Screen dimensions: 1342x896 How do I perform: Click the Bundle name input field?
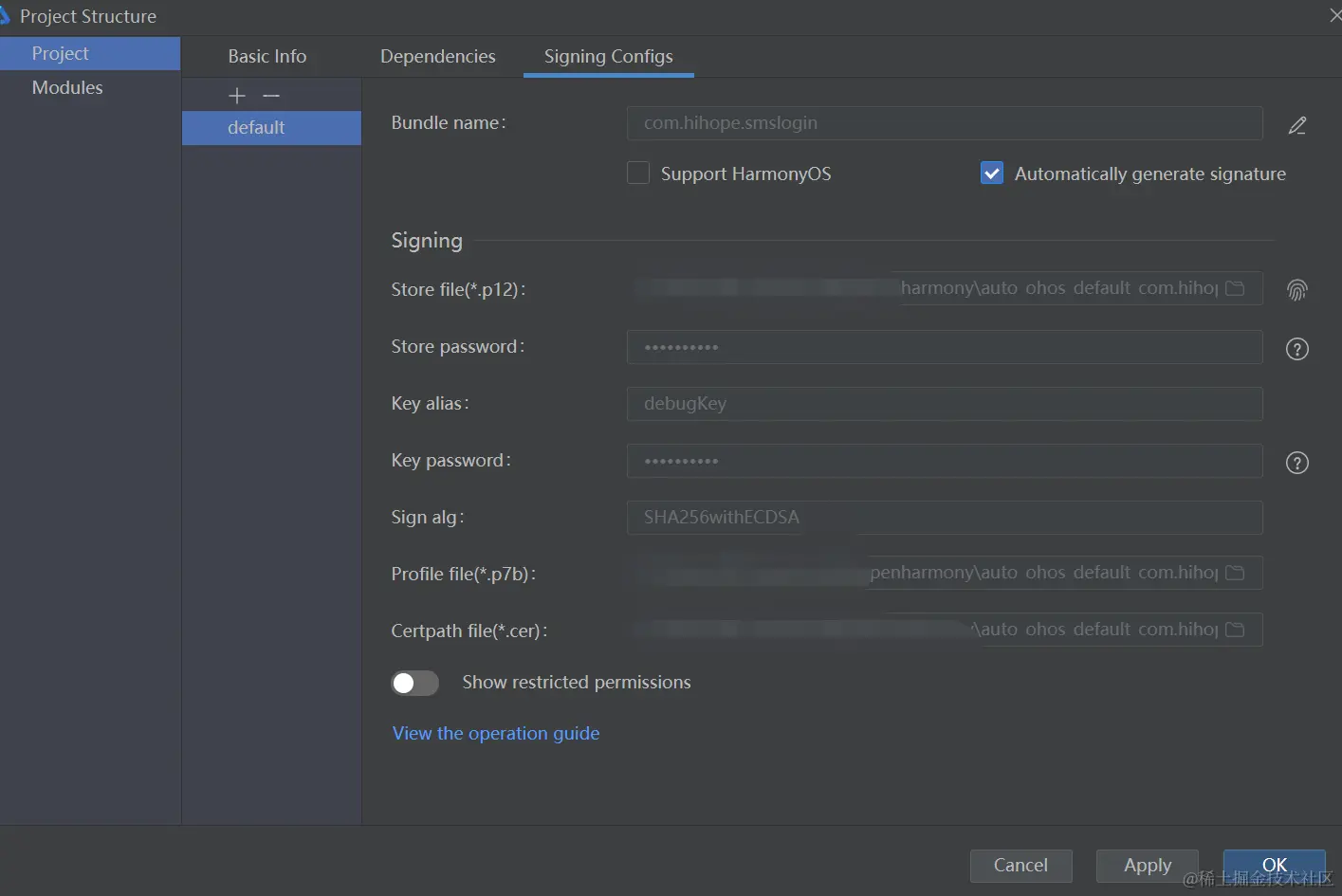945,123
